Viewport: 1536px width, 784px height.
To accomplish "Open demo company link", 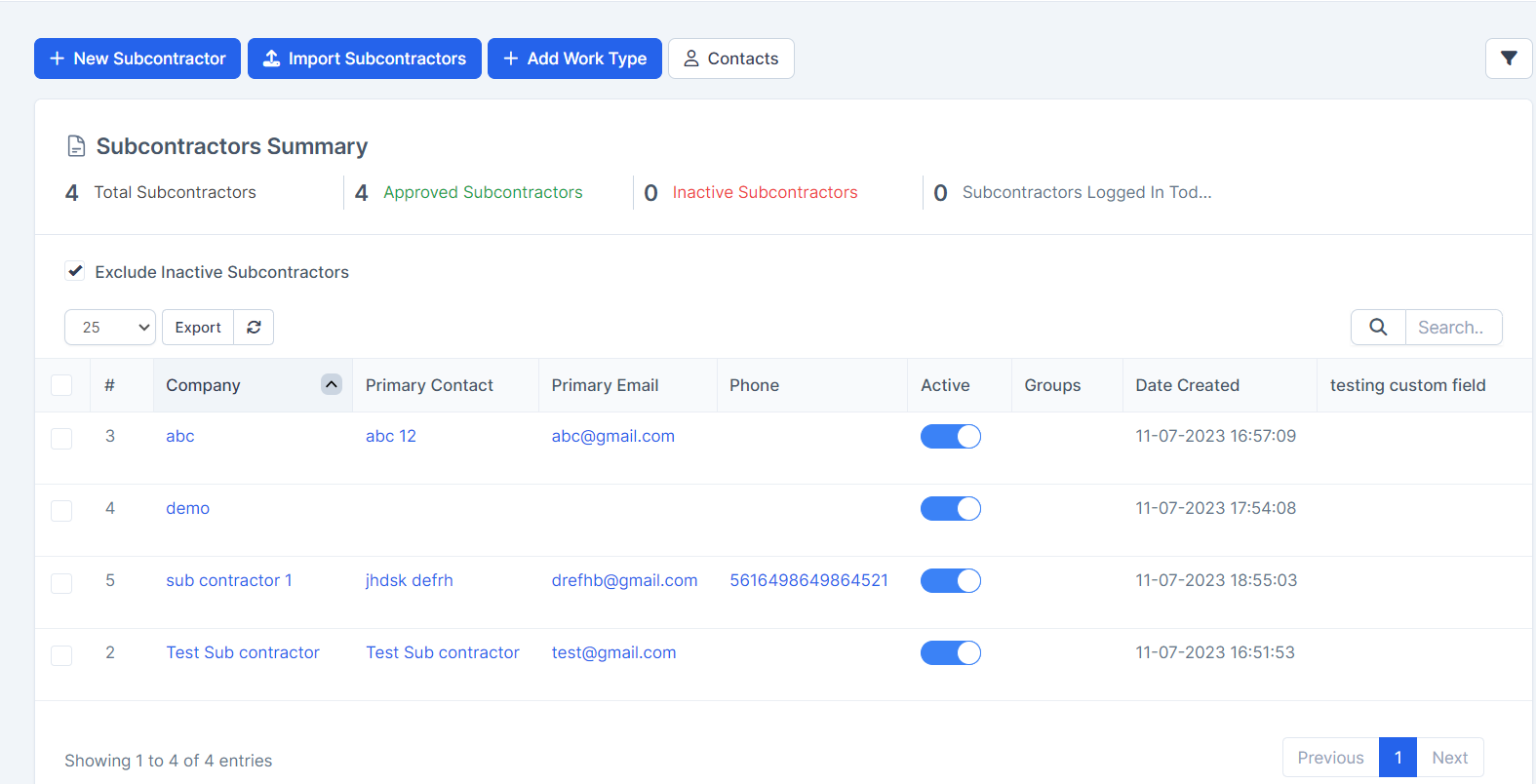I will [187, 508].
